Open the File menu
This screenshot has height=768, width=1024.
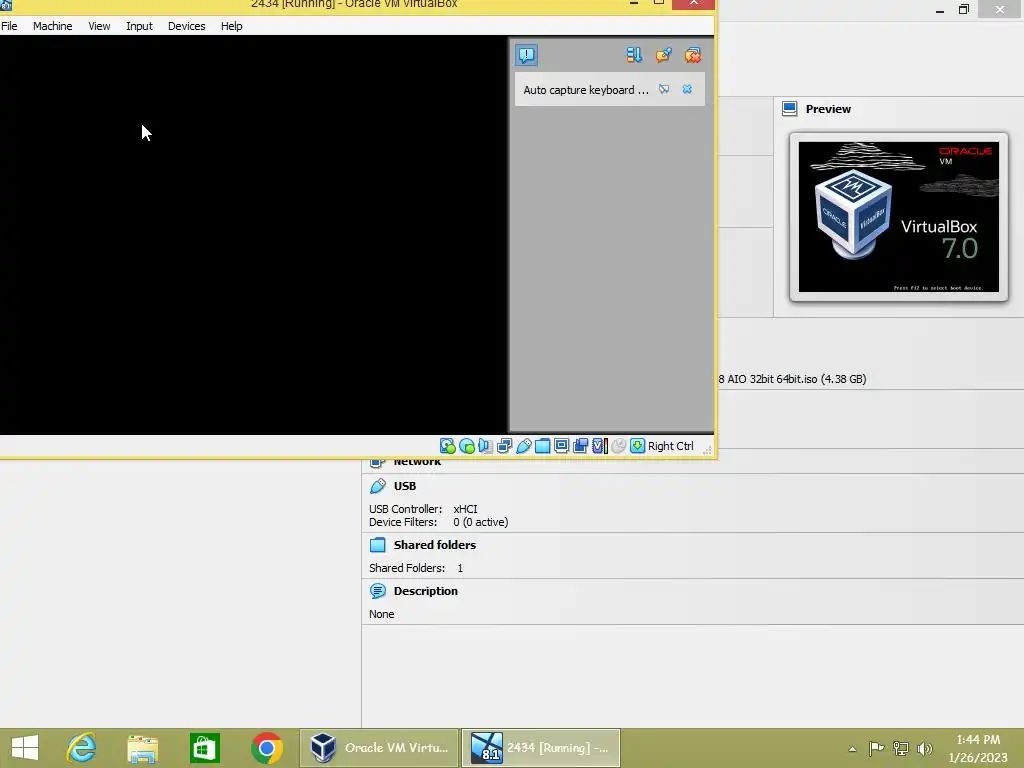tap(9, 26)
